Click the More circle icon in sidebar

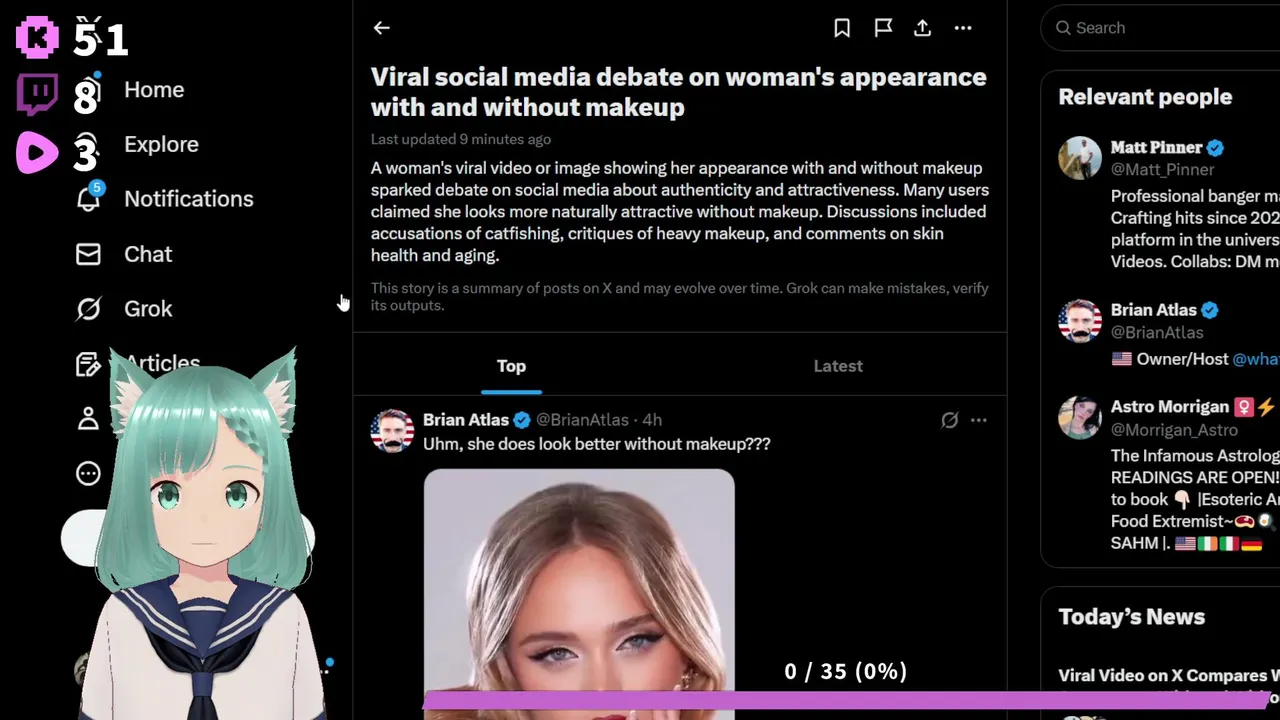[x=88, y=473]
